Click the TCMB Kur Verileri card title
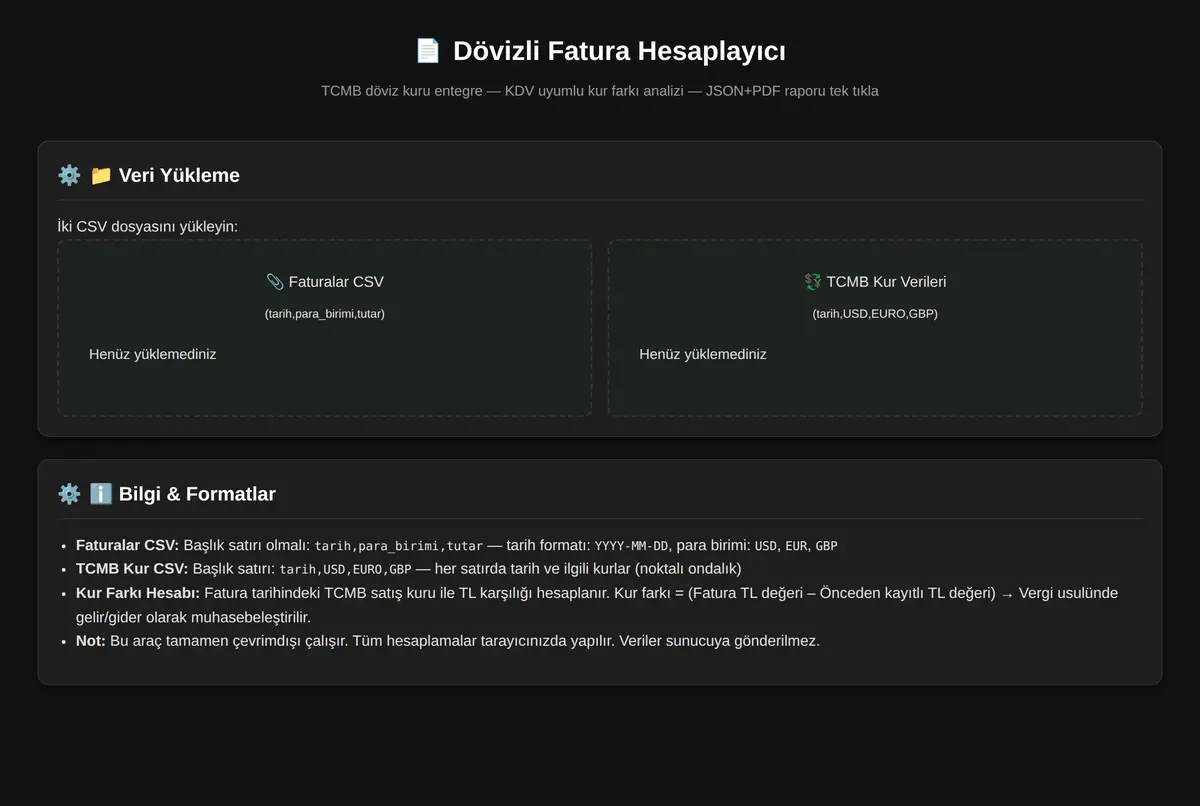 pos(886,282)
